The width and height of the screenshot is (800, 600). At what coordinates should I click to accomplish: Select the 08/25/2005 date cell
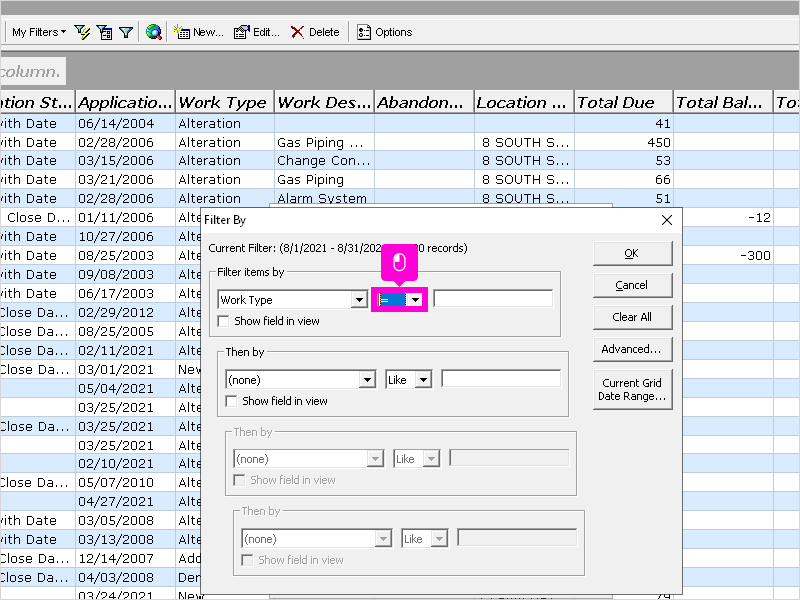125,332
